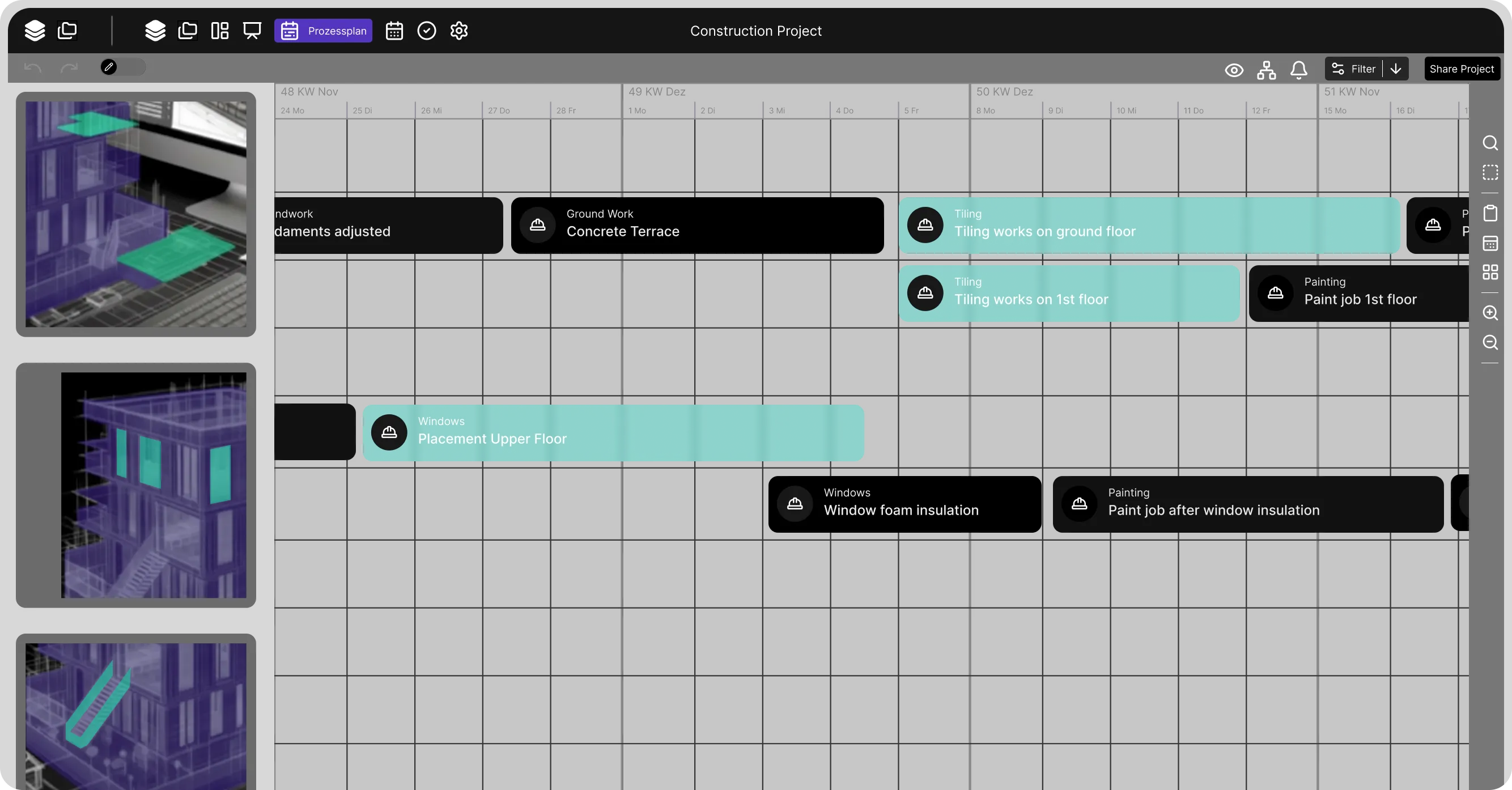Viewport: 1512px width, 790px height.
Task: Open the Filter options
Action: click(x=1353, y=69)
